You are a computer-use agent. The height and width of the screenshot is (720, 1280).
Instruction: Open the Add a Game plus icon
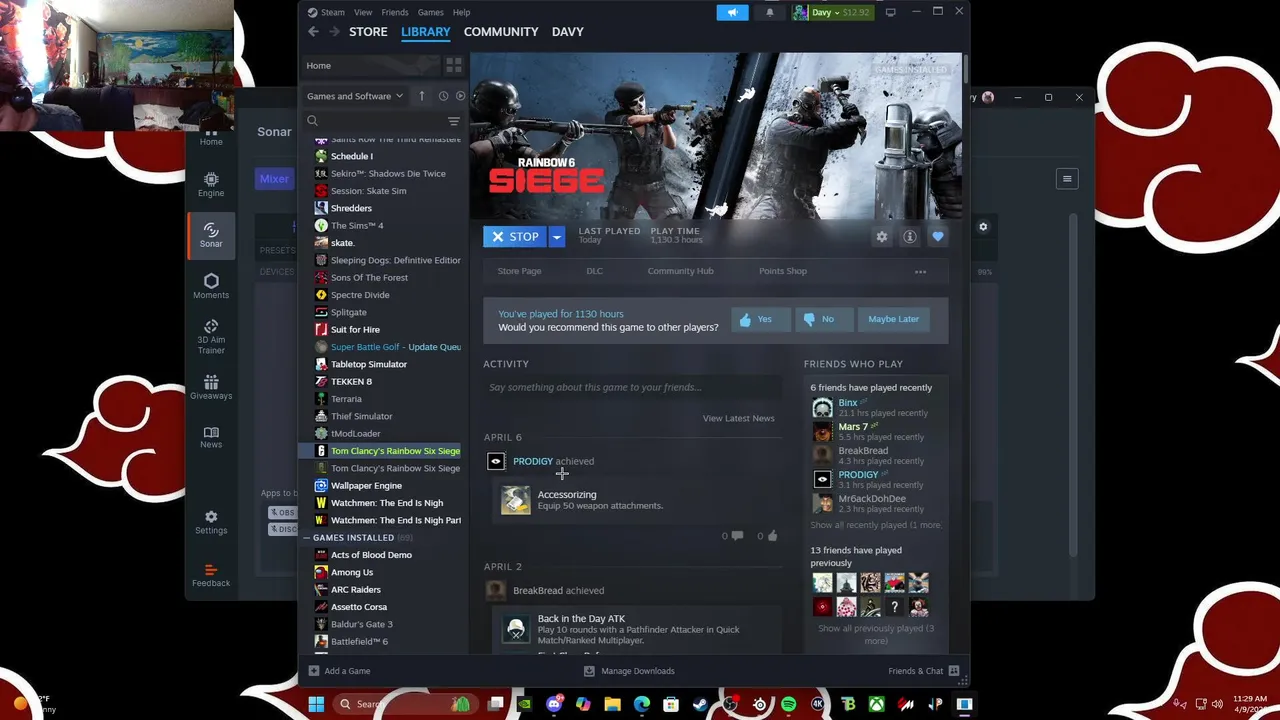(x=314, y=671)
